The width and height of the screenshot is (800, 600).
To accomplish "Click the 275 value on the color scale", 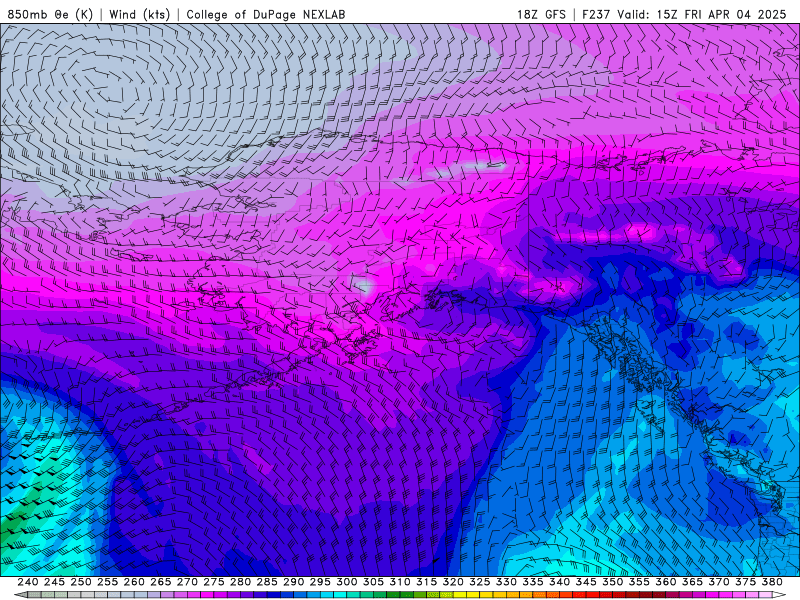I will click(214, 582).
